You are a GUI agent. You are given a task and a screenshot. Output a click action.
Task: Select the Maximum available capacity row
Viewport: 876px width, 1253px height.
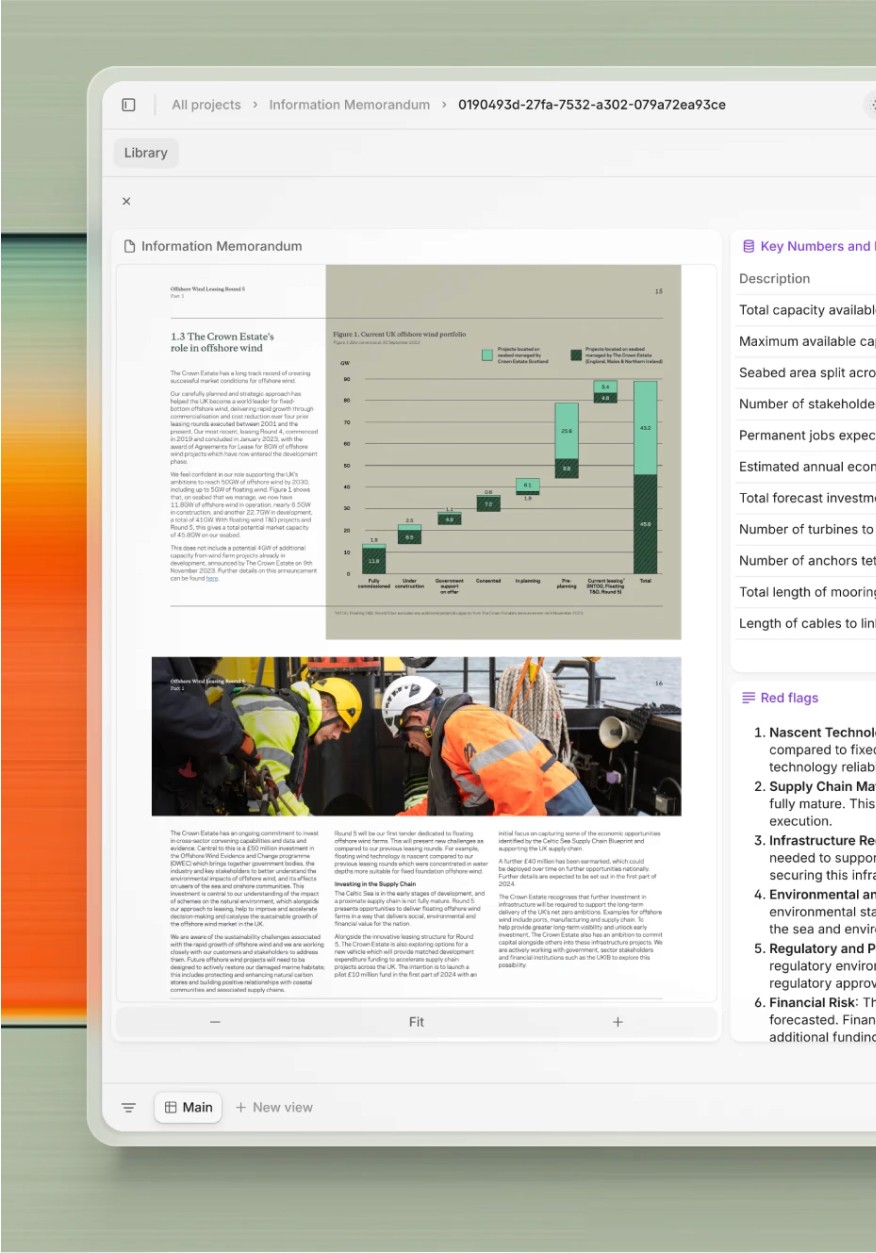[x=807, y=341]
